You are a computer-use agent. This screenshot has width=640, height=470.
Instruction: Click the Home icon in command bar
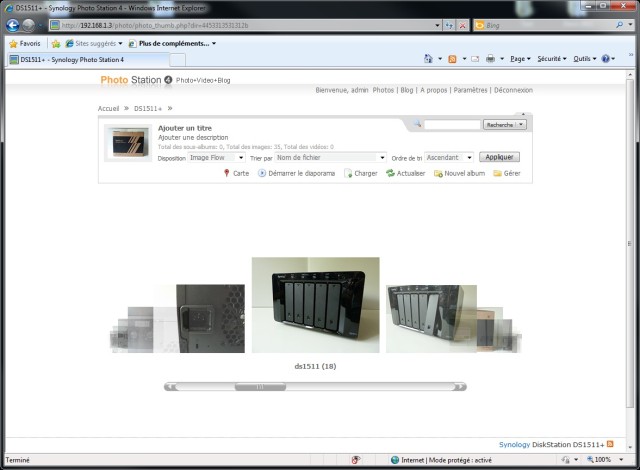[428, 59]
